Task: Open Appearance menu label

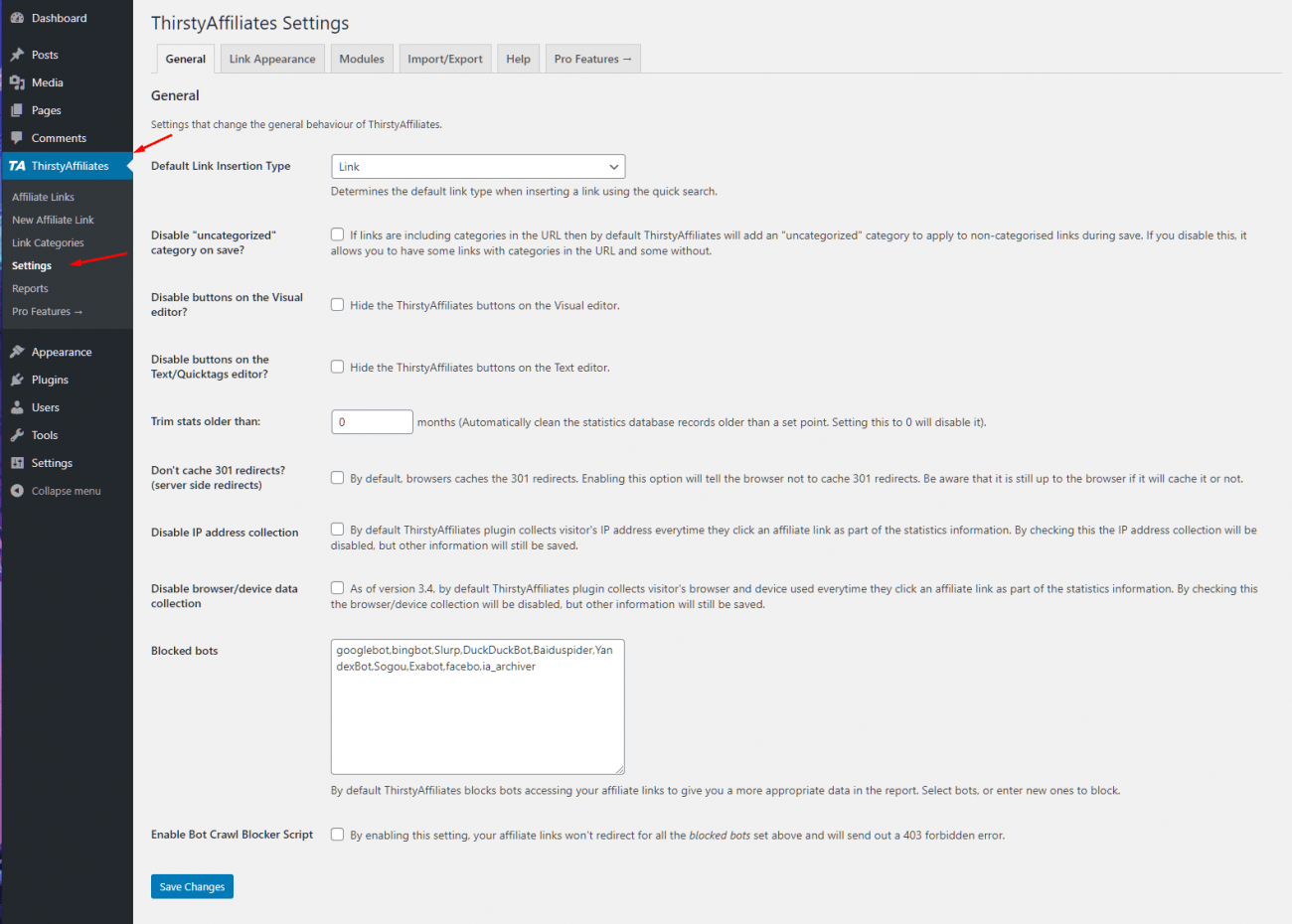Action: click(62, 352)
